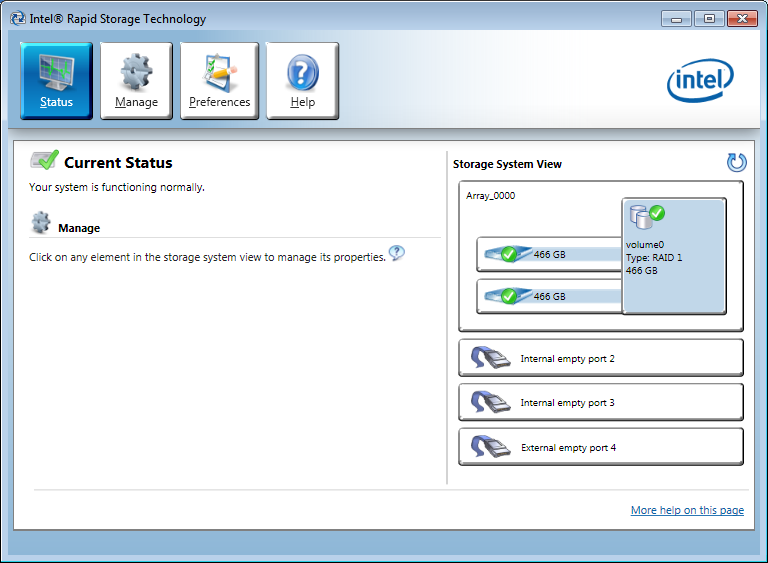The image size is (768, 563).
Task: Maximize the Intel Rapid Storage Technology window
Action: coord(709,19)
